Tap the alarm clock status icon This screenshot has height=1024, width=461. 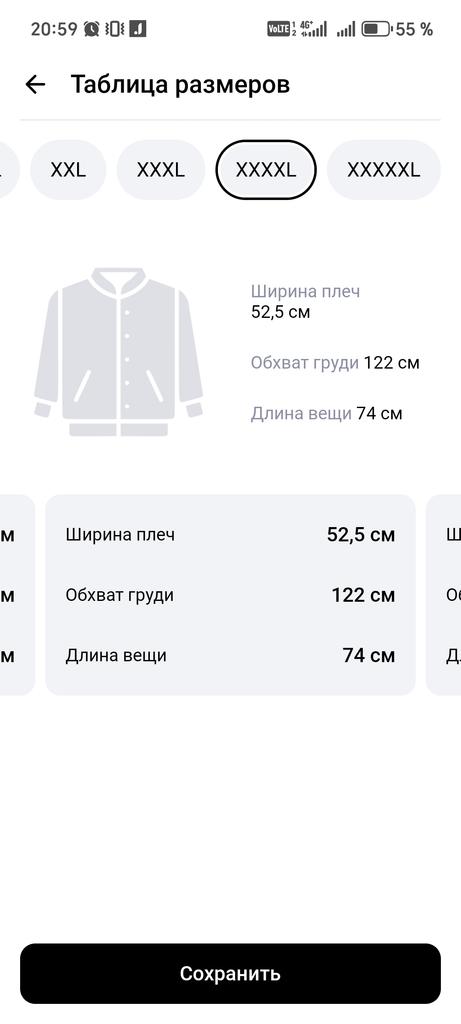tap(91, 29)
